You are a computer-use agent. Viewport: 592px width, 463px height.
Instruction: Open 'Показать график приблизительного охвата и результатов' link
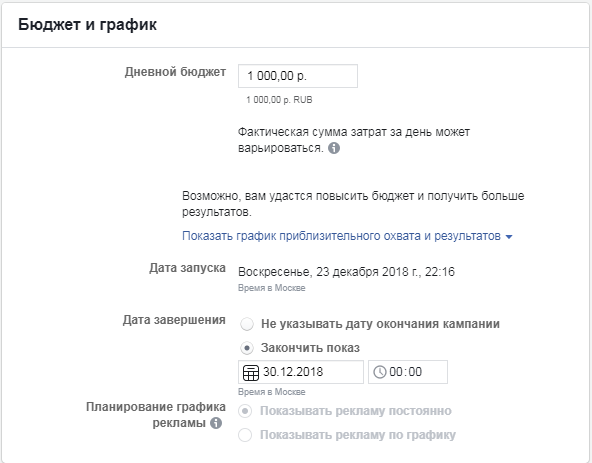pyautogui.click(x=341, y=236)
